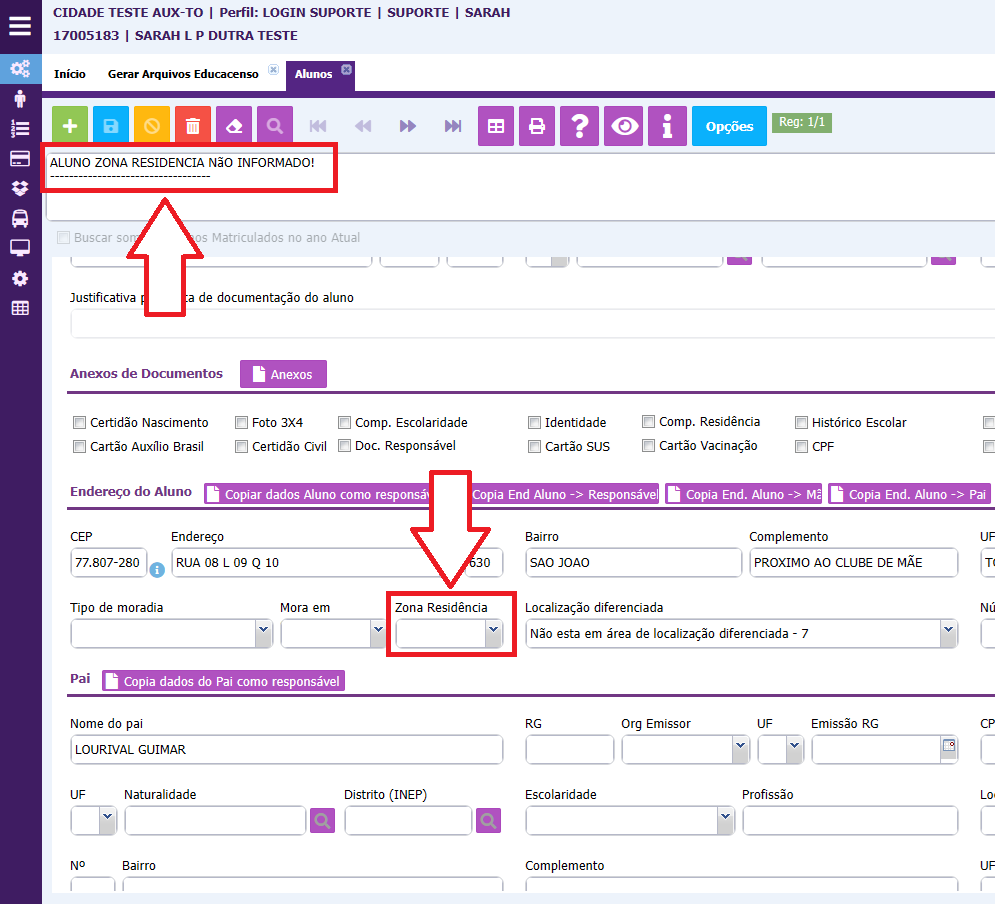Click the printer icon in toolbar
This screenshot has height=904, width=995.
pos(537,126)
